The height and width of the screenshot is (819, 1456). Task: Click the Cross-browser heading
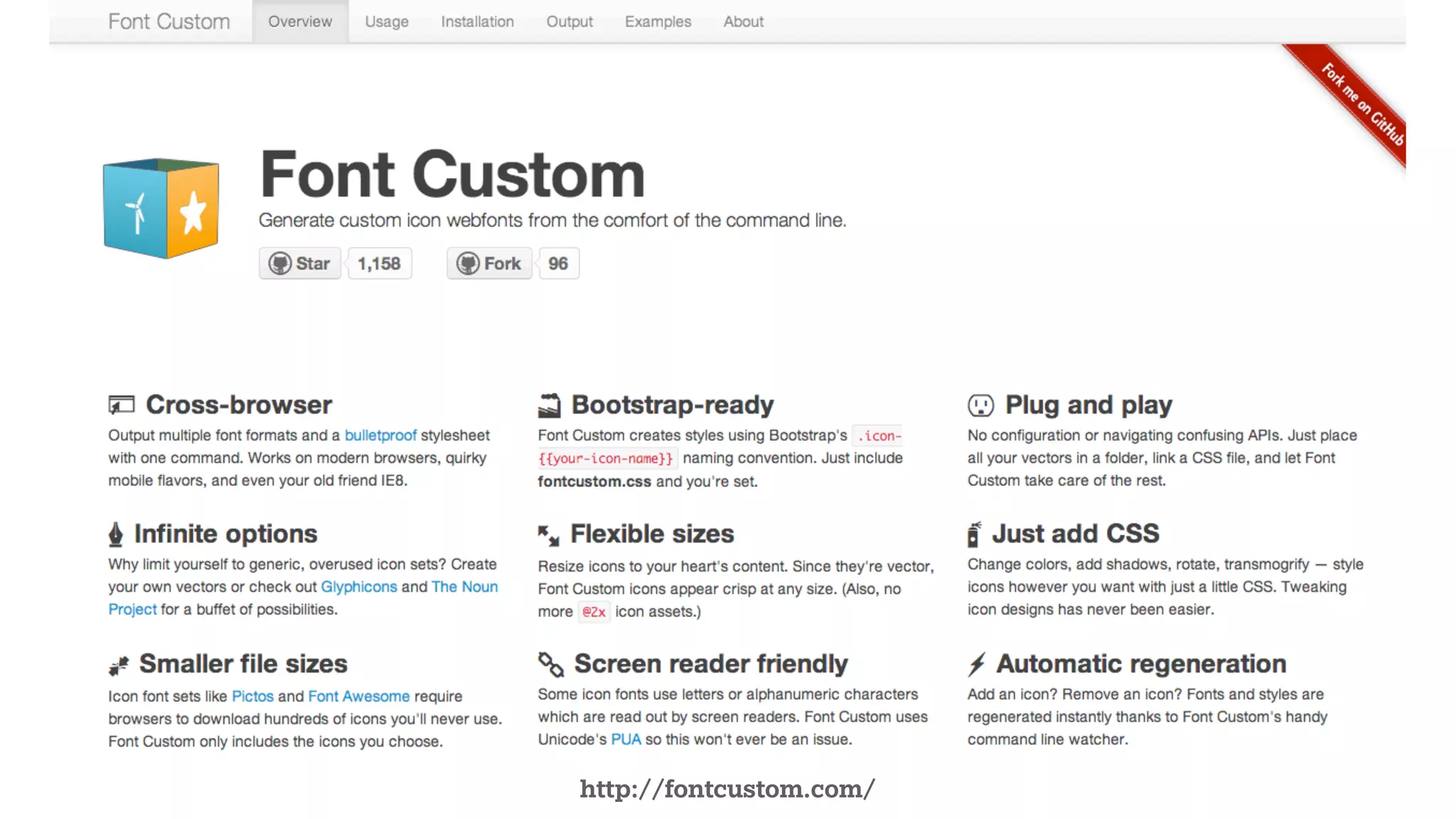pos(239,405)
